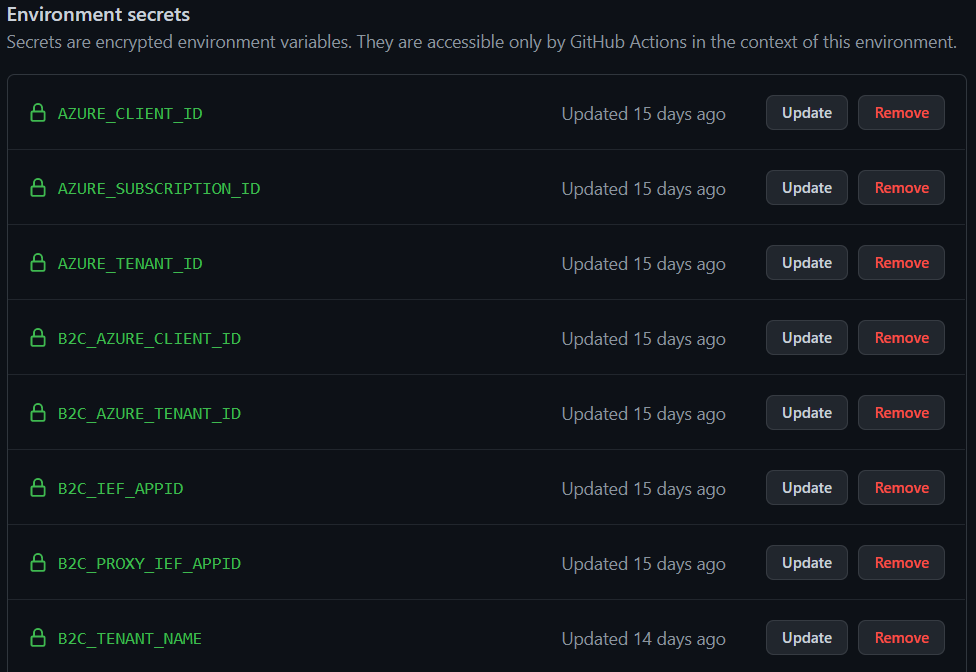The image size is (976, 672).
Task: Update the AZURE_SUBSCRIPTION_ID secret
Action: (x=806, y=188)
